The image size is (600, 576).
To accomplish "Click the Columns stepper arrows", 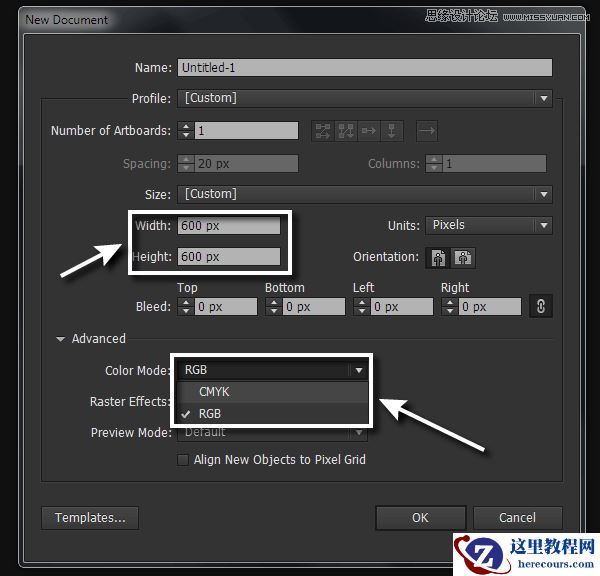I will point(434,164).
